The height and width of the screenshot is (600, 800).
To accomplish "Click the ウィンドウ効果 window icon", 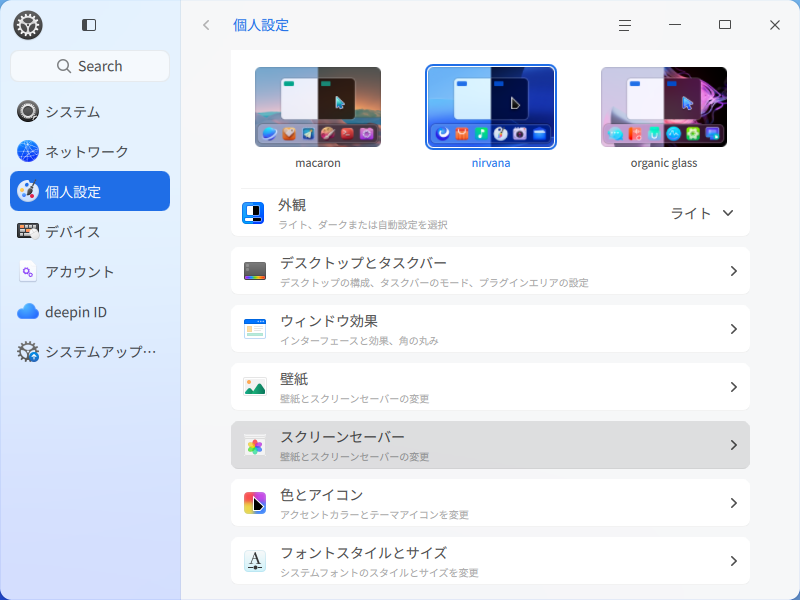I will tap(255, 329).
